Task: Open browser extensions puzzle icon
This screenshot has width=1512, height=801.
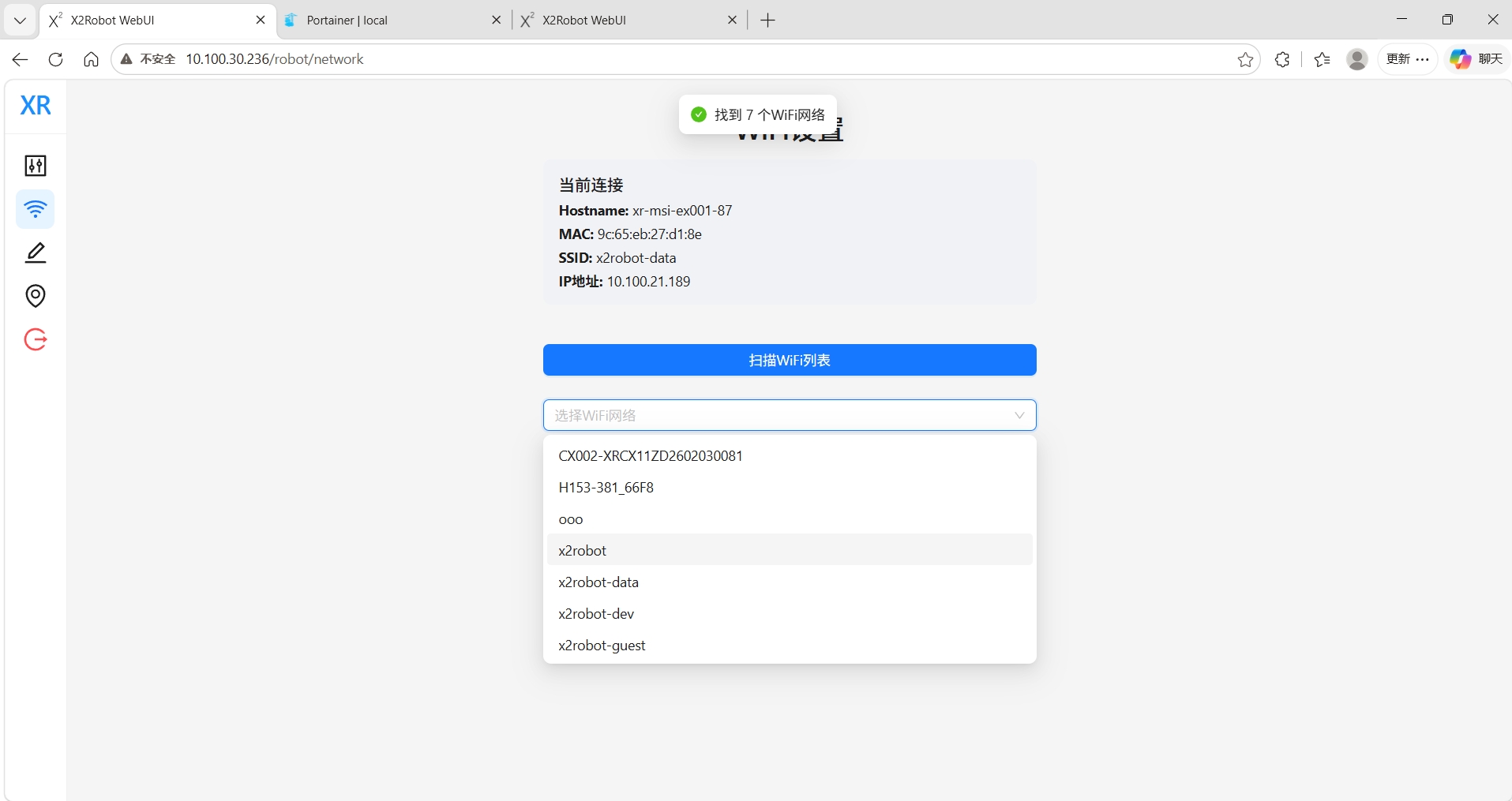Action: pos(1282,59)
